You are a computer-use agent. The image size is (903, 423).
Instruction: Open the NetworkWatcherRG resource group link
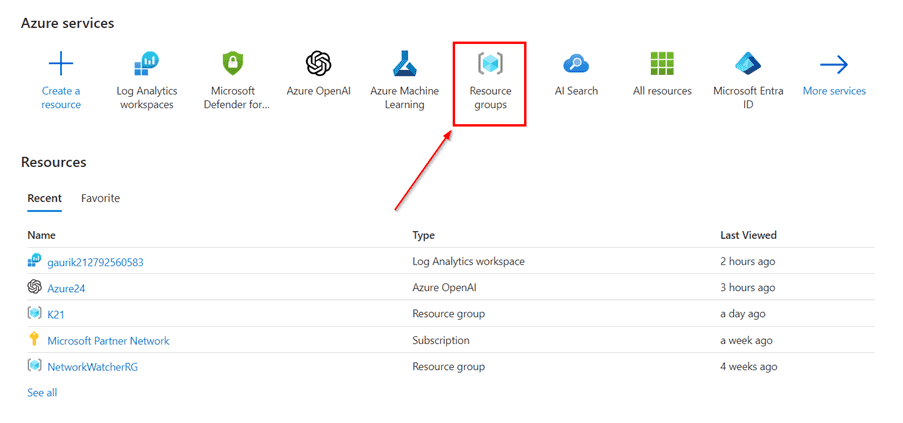pyautogui.click(x=92, y=367)
